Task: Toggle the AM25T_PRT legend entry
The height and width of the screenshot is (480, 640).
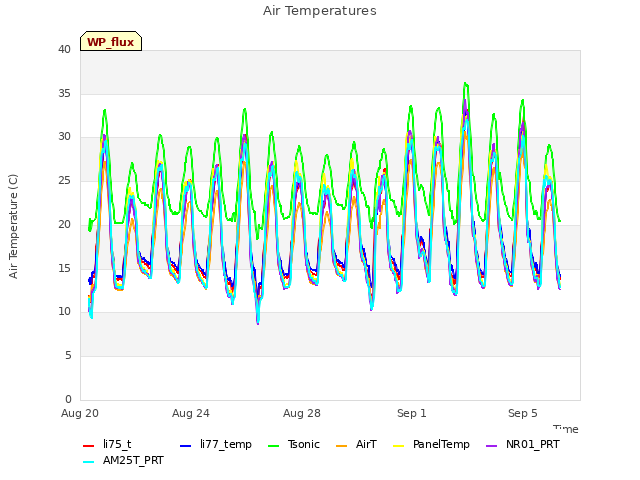Action: (x=123, y=460)
